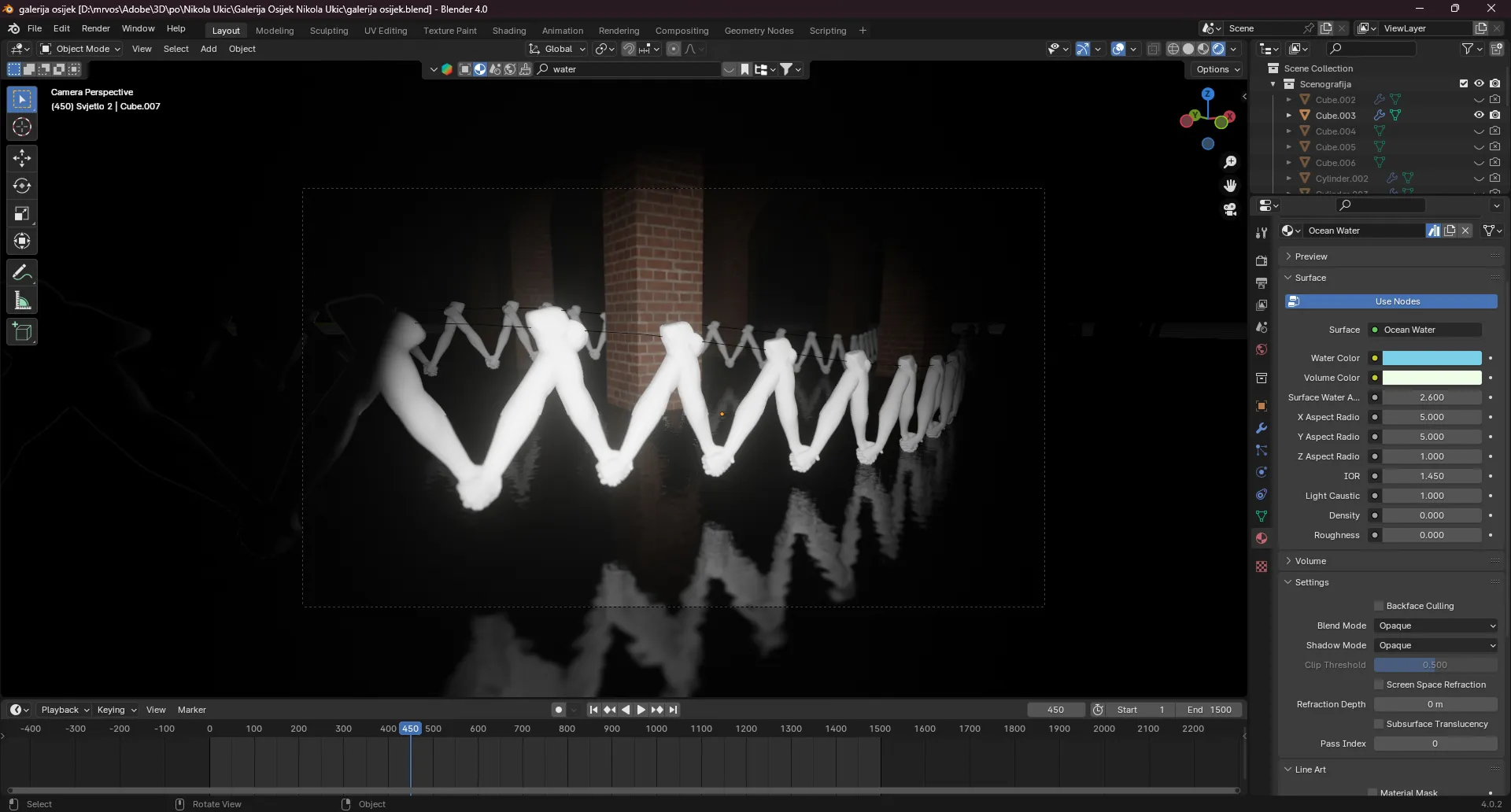Open the timeline Marker menu

192,710
